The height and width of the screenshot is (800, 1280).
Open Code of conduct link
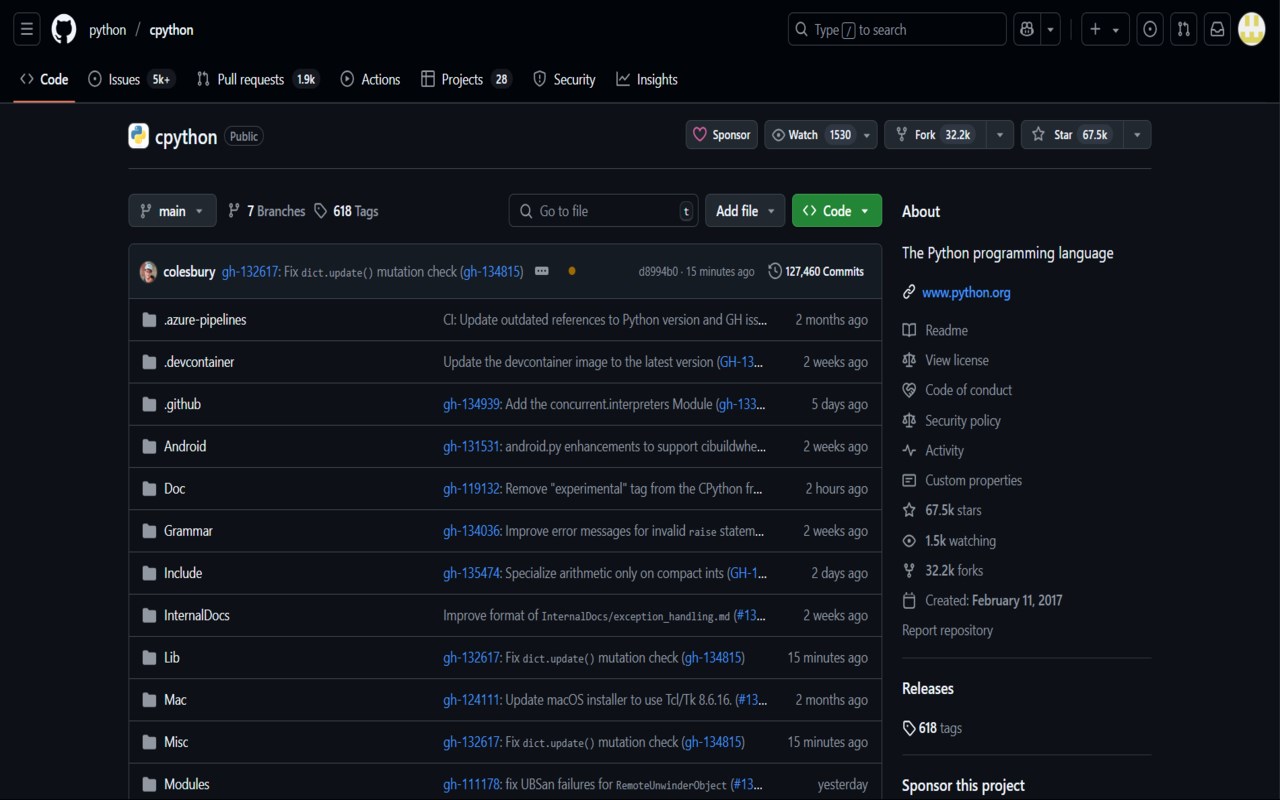968,390
